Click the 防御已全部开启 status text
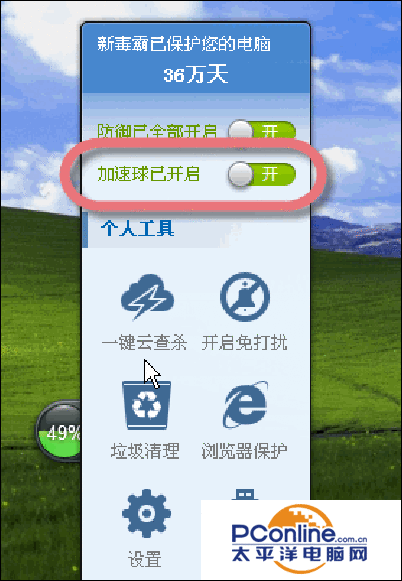402x581 pixels. point(157,131)
